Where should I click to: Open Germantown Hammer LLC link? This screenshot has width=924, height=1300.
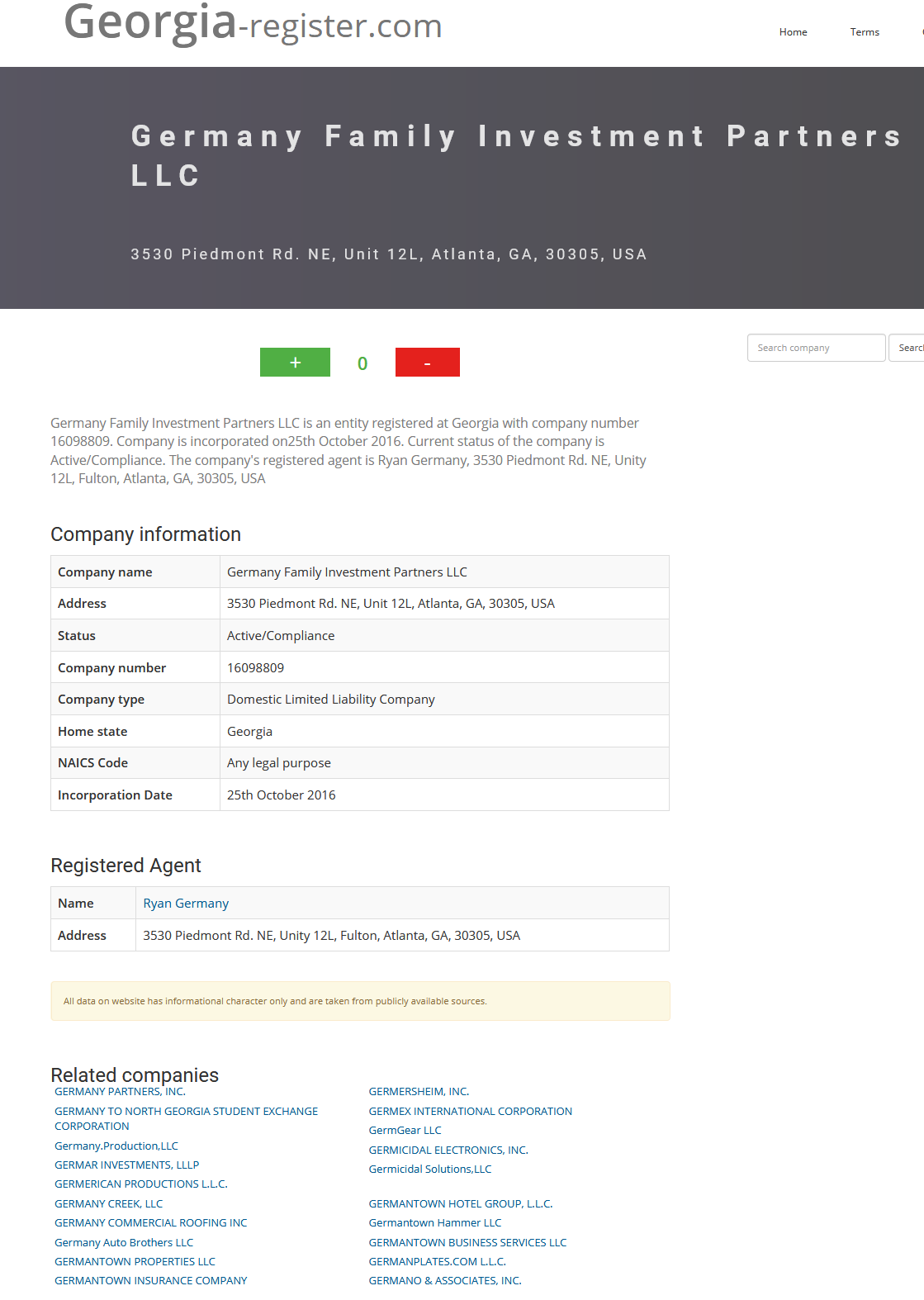tap(435, 1223)
